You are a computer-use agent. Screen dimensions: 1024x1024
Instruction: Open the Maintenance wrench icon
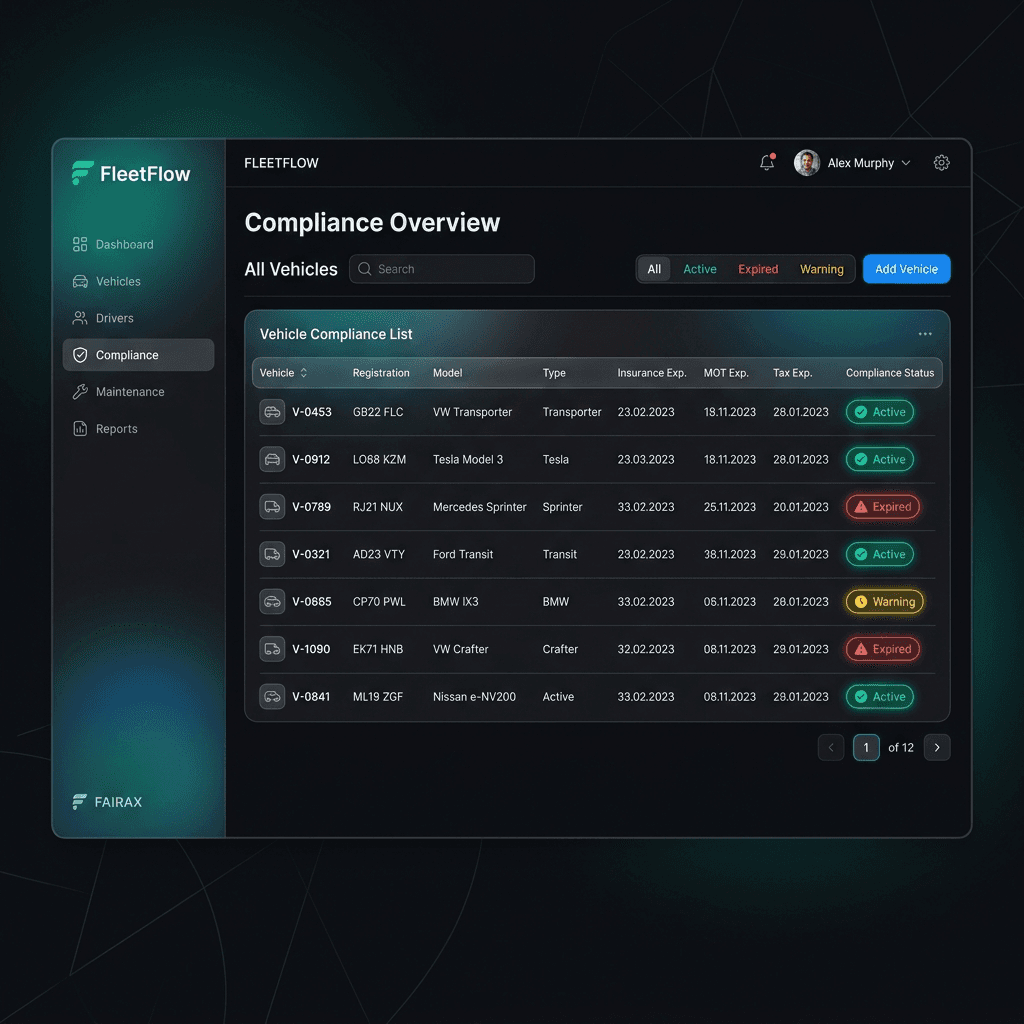pos(80,392)
